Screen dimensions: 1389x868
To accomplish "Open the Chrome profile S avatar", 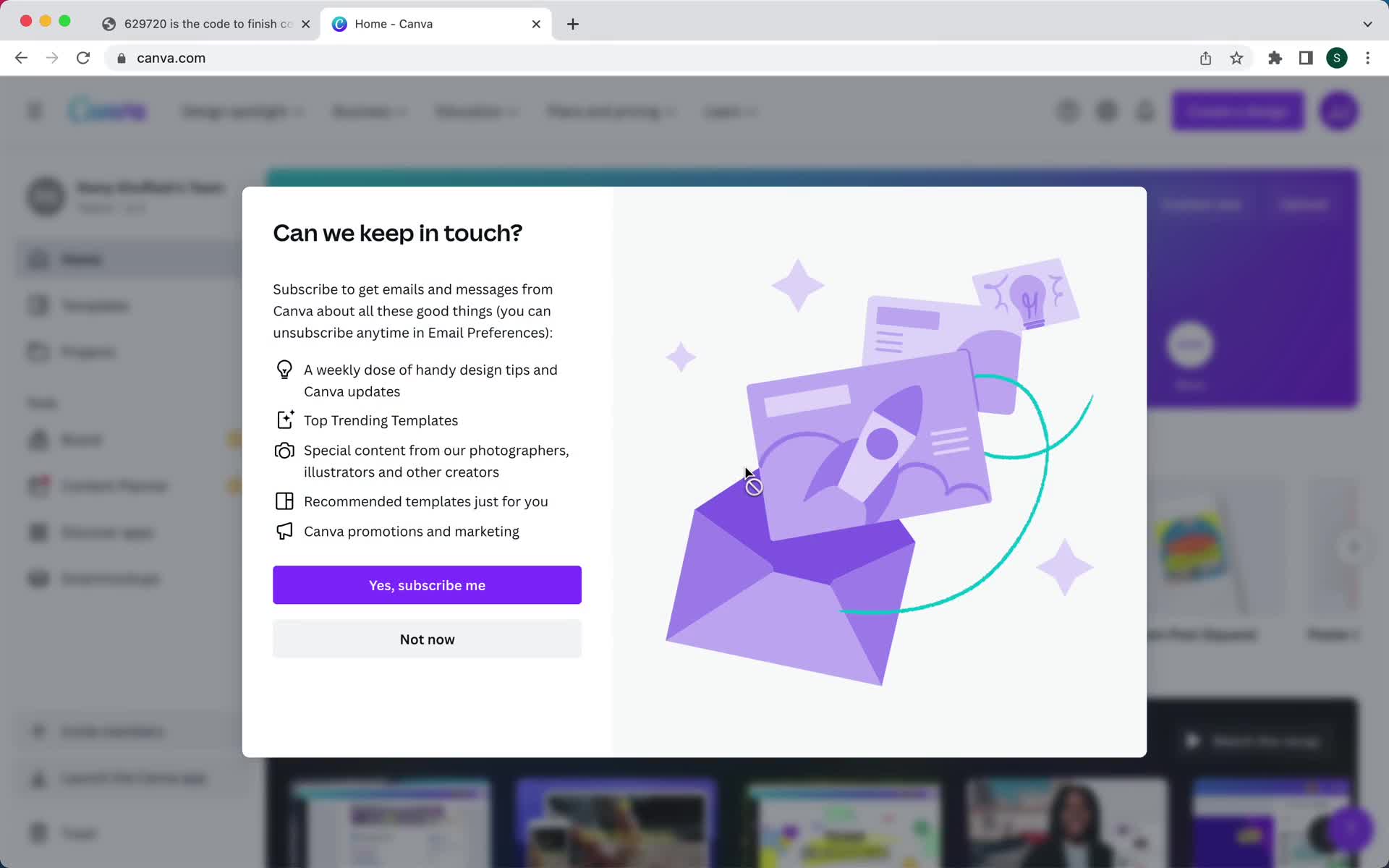I will pyautogui.click(x=1337, y=58).
